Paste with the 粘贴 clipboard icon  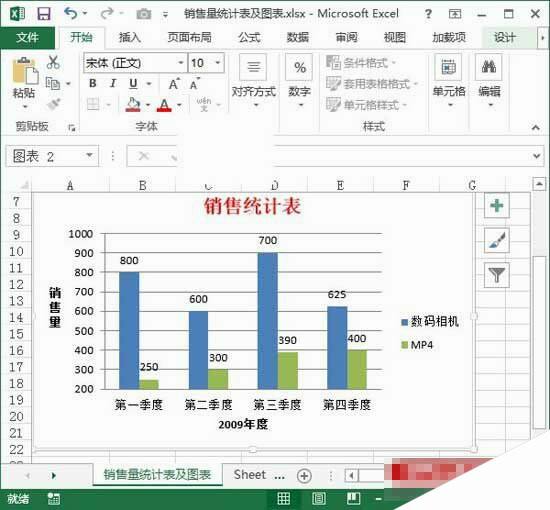tap(25, 72)
